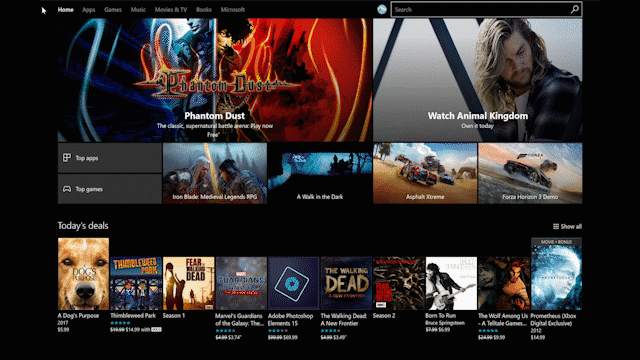Open the Top games list
The width and height of the screenshot is (640, 360).
point(109,189)
